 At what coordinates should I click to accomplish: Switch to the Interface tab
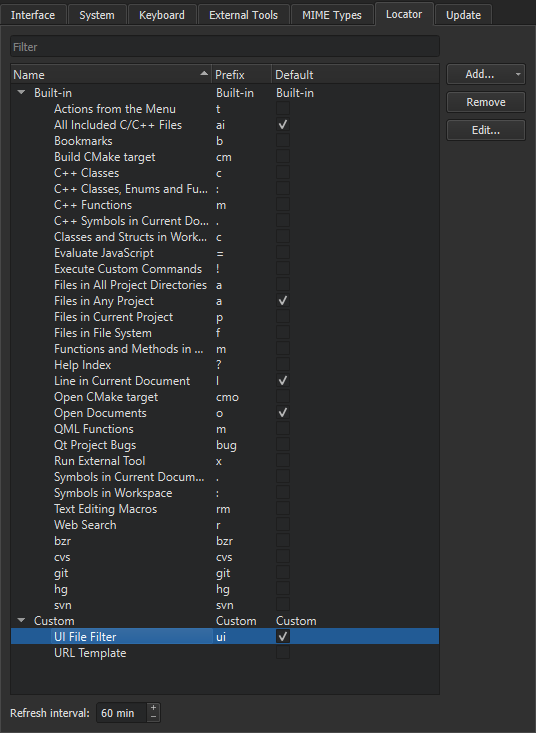pyautogui.click(x=33, y=15)
